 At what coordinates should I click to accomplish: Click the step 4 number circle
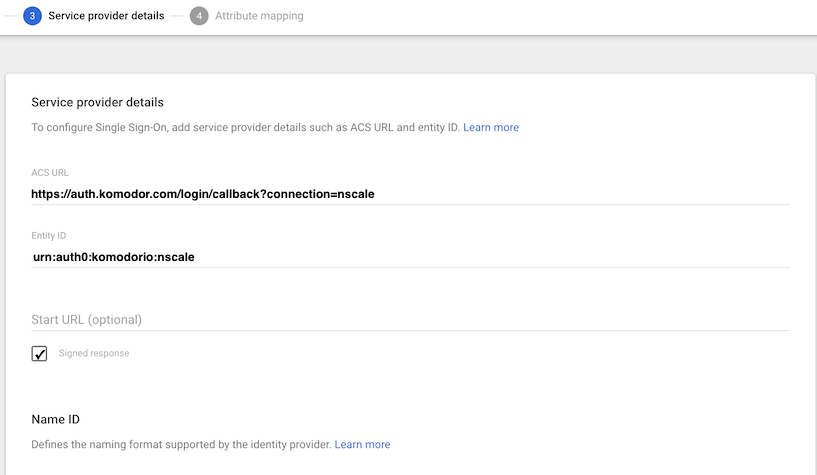click(x=199, y=16)
